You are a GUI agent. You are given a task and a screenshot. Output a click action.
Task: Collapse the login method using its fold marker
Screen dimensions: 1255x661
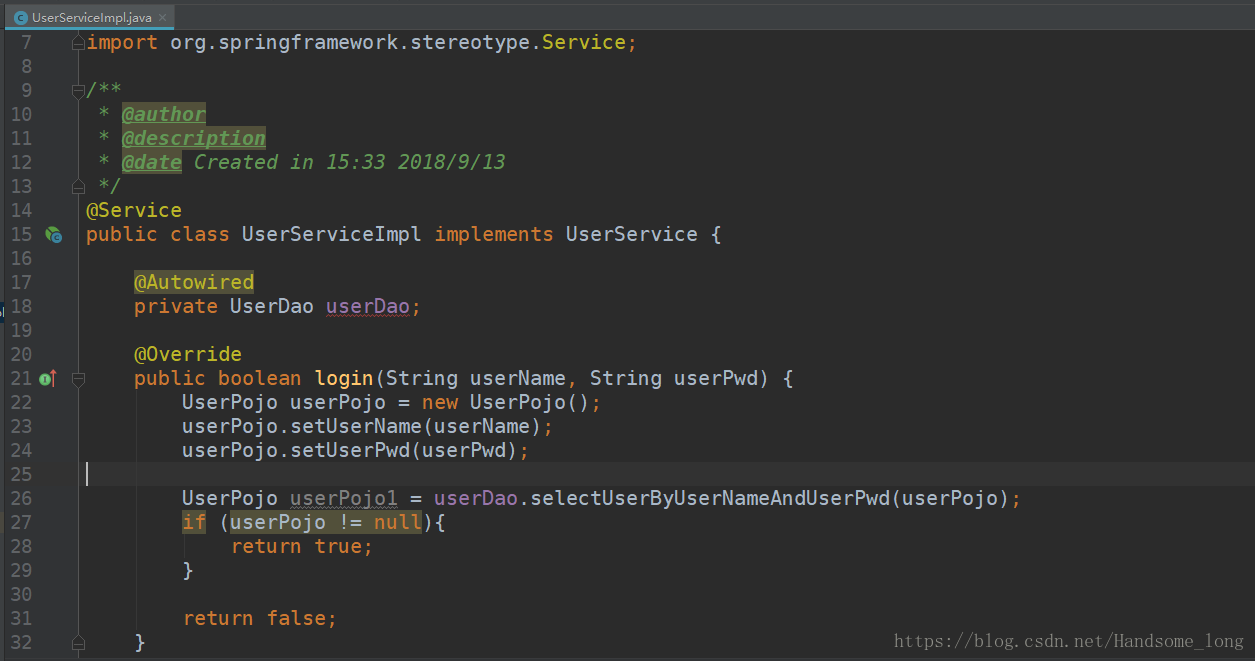click(x=78, y=379)
